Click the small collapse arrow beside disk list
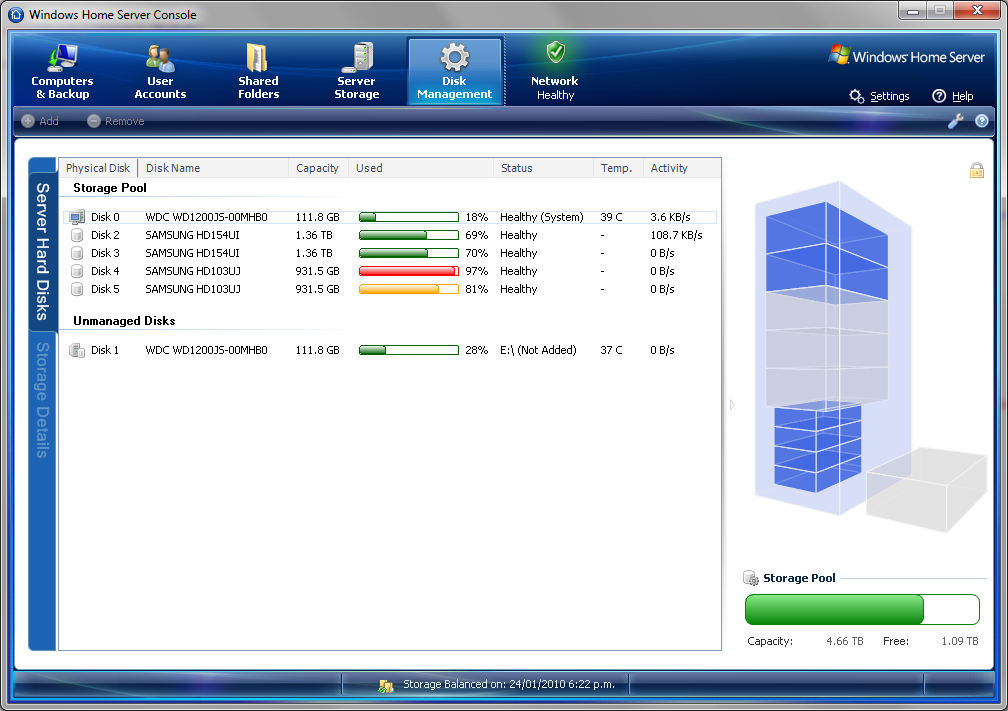The height and width of the screenshot is (711, 1008). pyautogui.click(x=732, y=404)
